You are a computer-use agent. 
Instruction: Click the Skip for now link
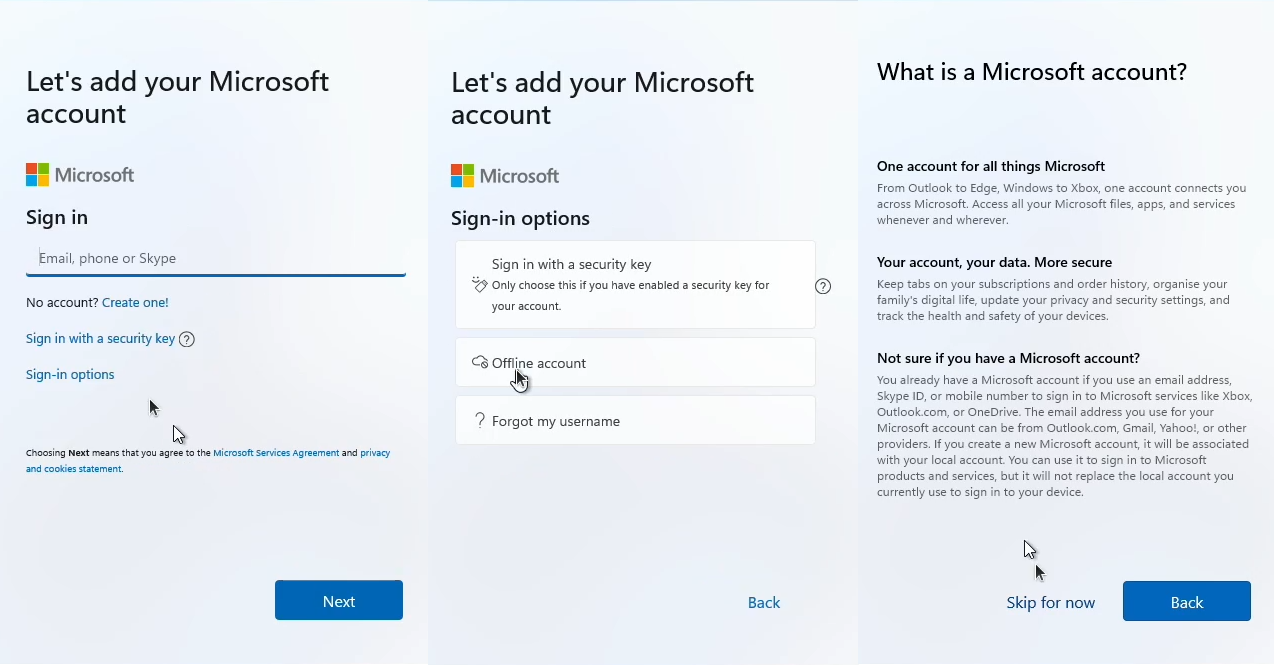pyautogui.click(x=1050, y=603)
